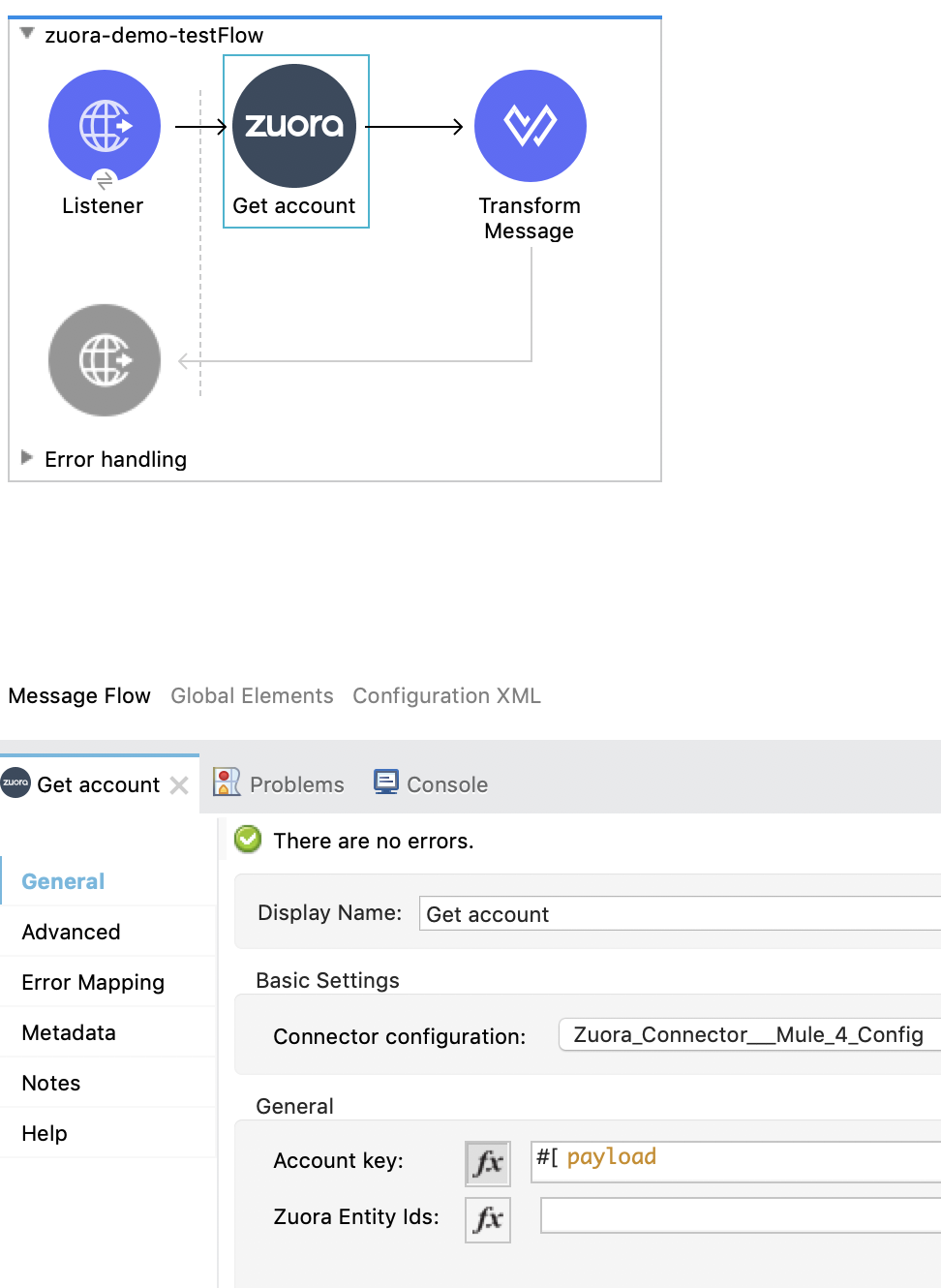
Task: Open the Help section in the sidebar
Action: pos(45,1133)
